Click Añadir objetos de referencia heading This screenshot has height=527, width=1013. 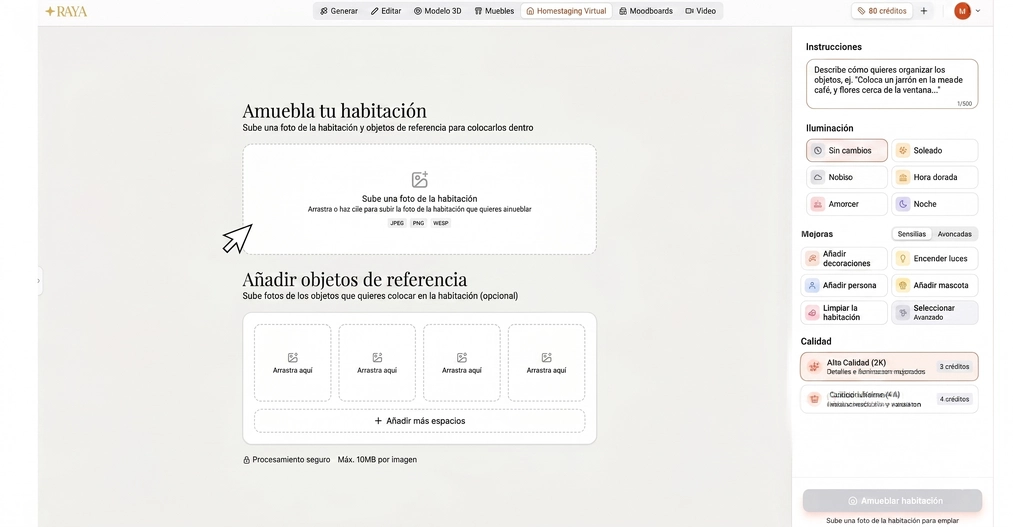coord(355,279)
